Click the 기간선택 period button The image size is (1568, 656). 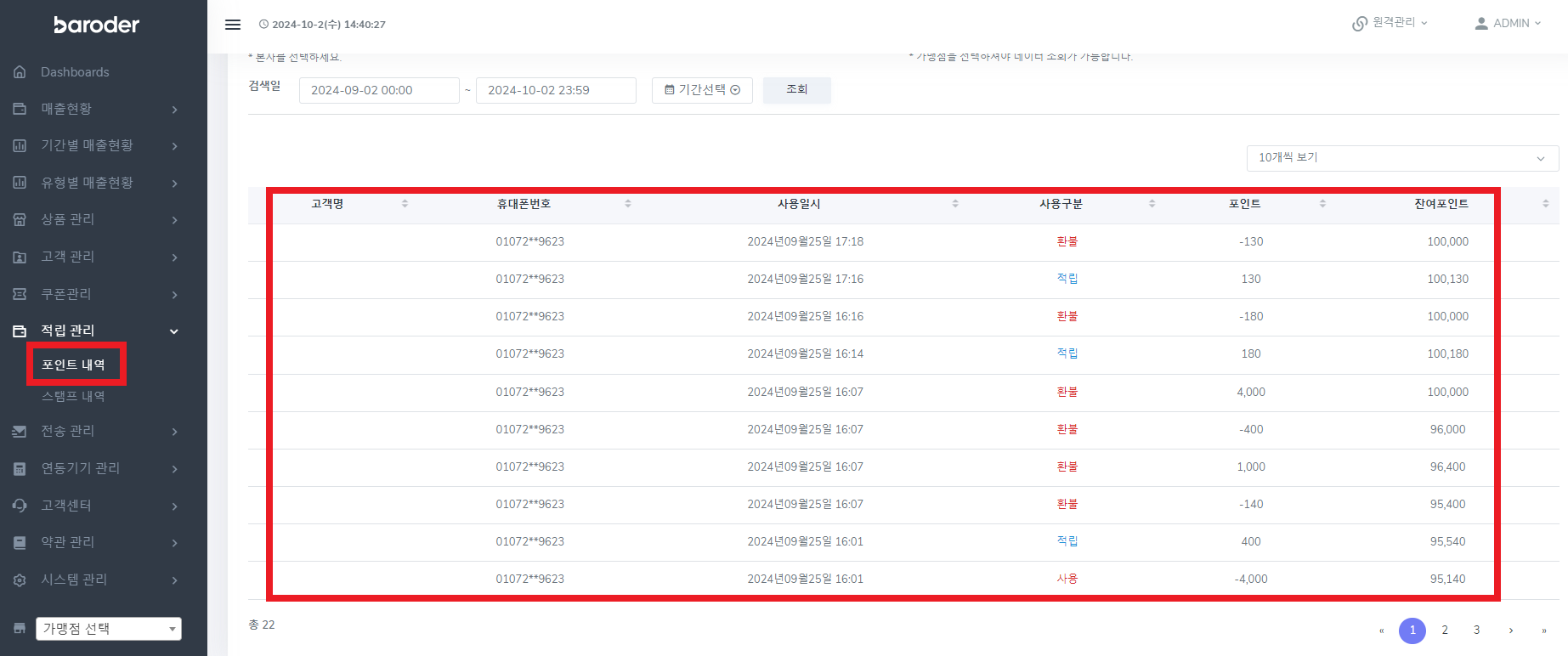(x=702, y=90)
